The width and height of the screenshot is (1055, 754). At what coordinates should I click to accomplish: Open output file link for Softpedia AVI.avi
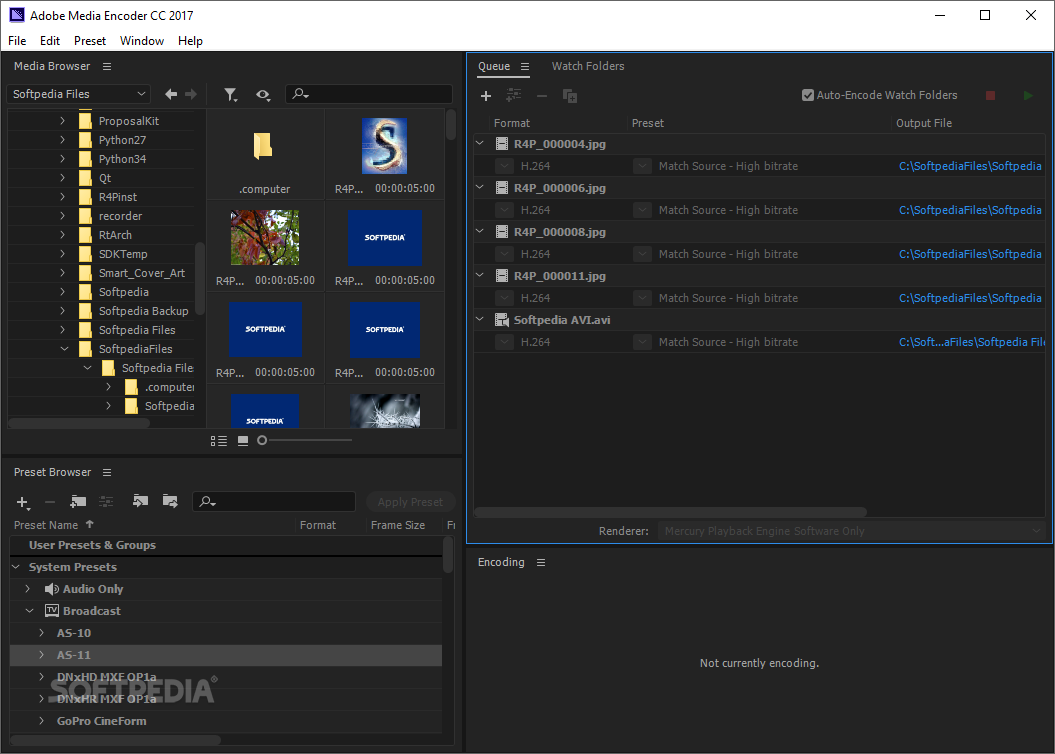coord(972,342)
